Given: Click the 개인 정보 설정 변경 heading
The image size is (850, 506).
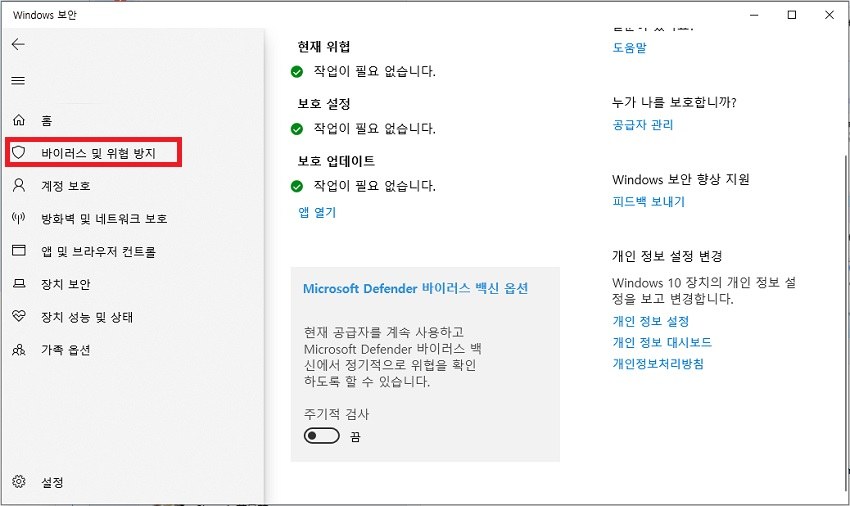Looking at the screenshot, I should coord(667,256).
